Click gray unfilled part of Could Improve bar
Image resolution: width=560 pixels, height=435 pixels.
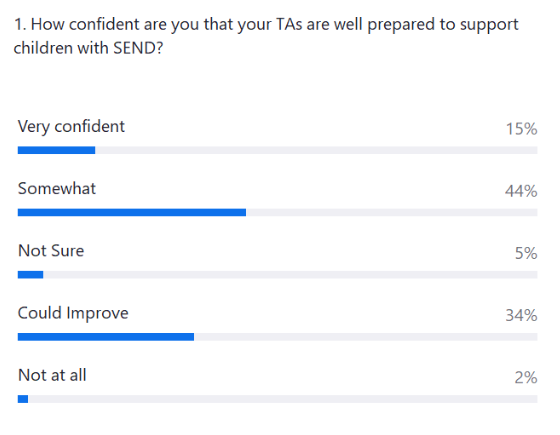[x=366, y=337]
